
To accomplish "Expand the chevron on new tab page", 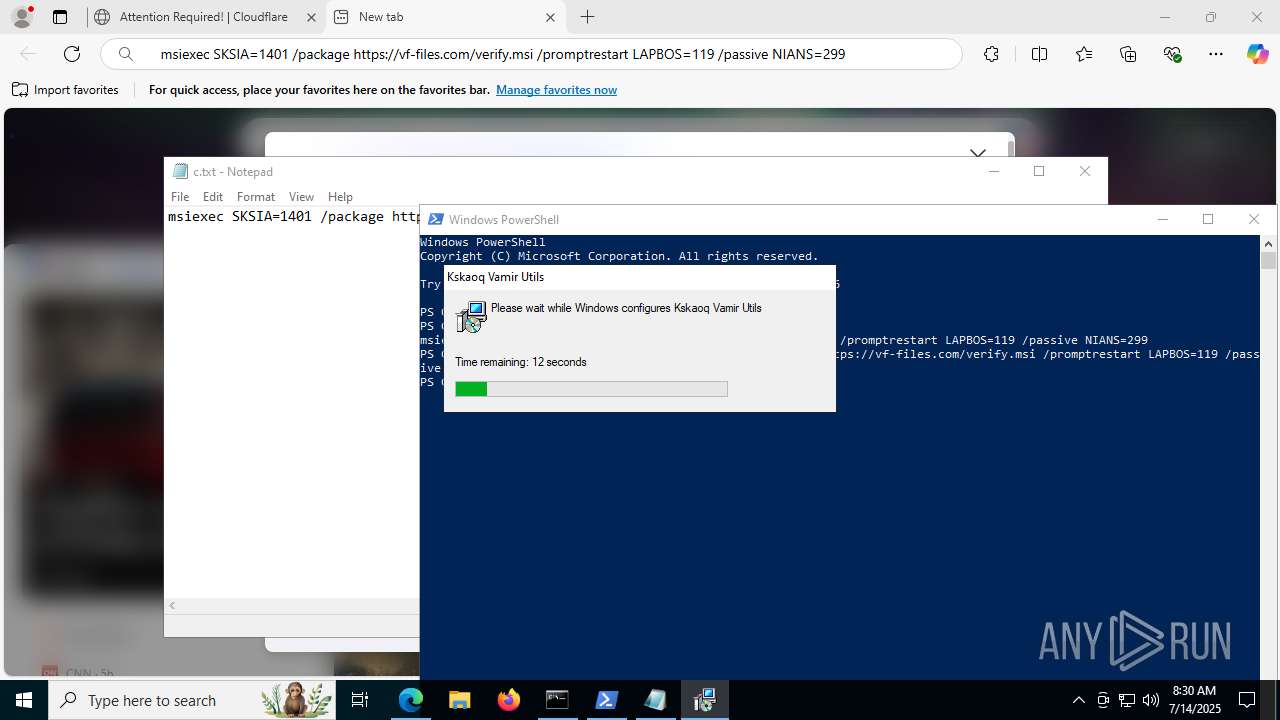I will [978, 153].
